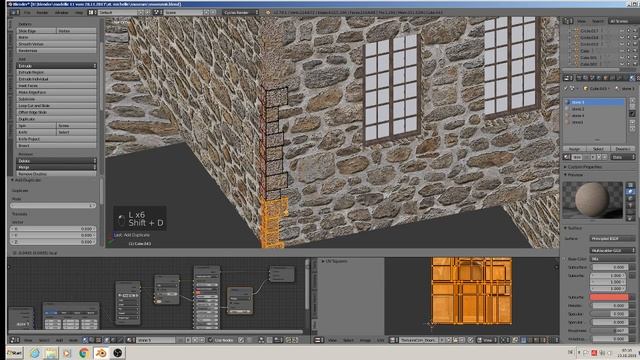
Task: Click the Remove Doubles button
Action: pos(57,174)
